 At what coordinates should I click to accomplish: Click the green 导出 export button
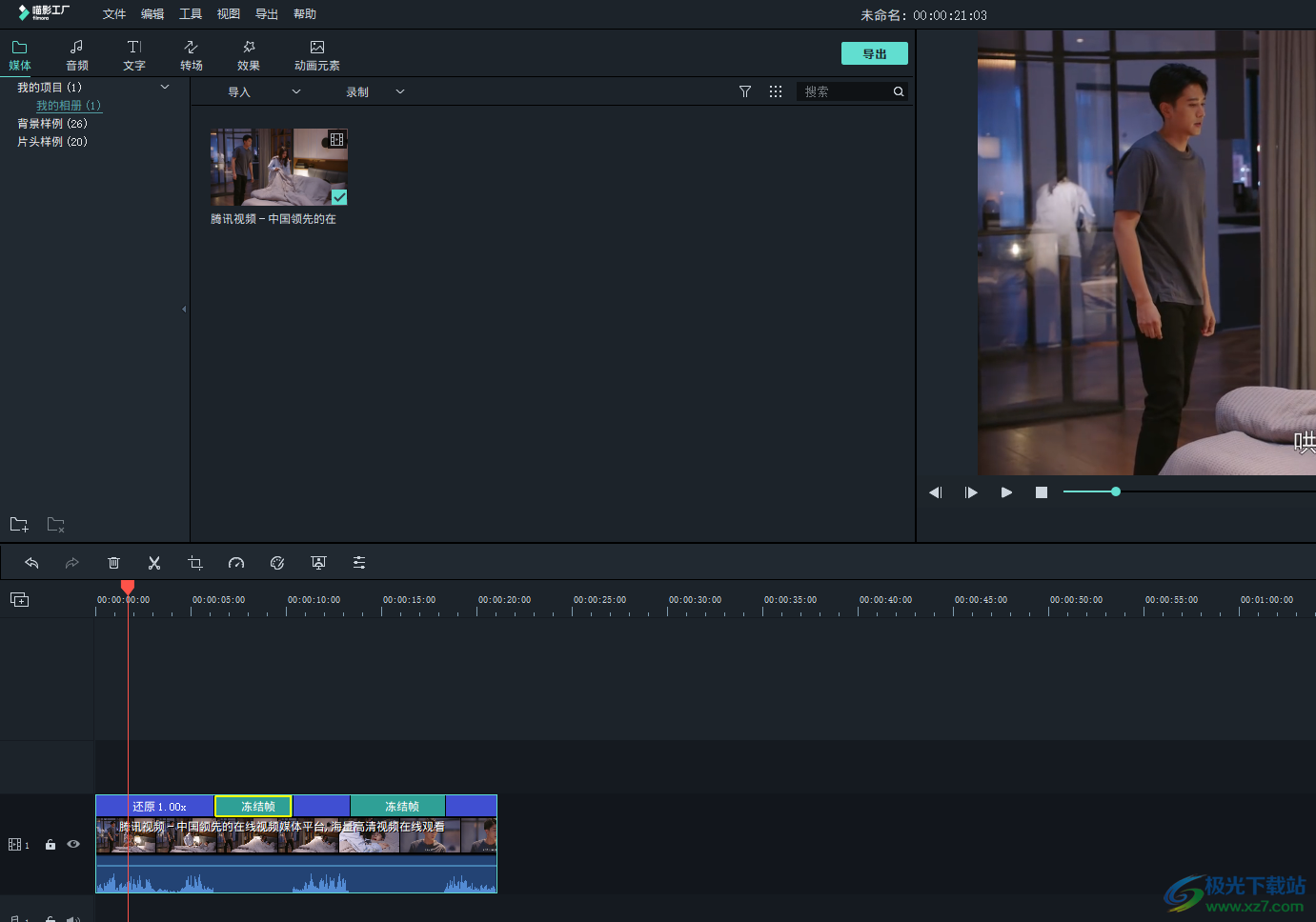875,53
